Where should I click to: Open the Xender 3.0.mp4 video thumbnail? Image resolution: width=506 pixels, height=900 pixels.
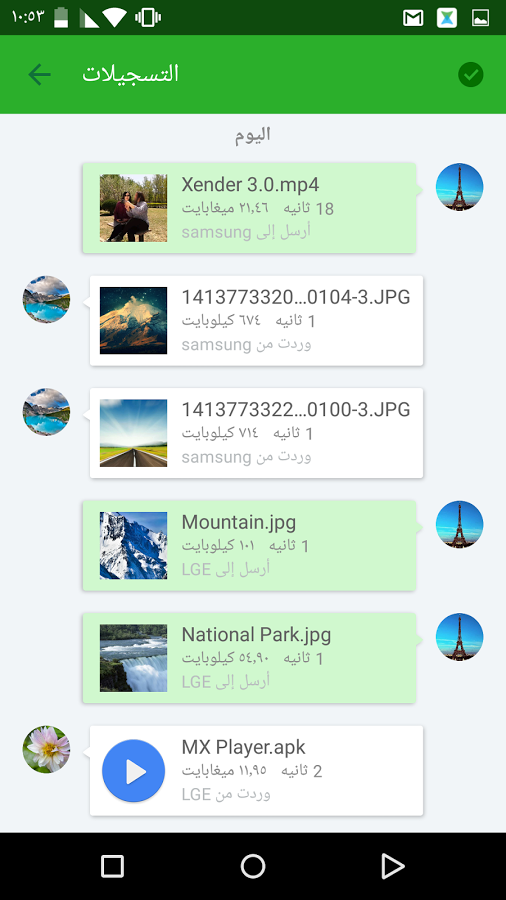[x=133, y=208]
